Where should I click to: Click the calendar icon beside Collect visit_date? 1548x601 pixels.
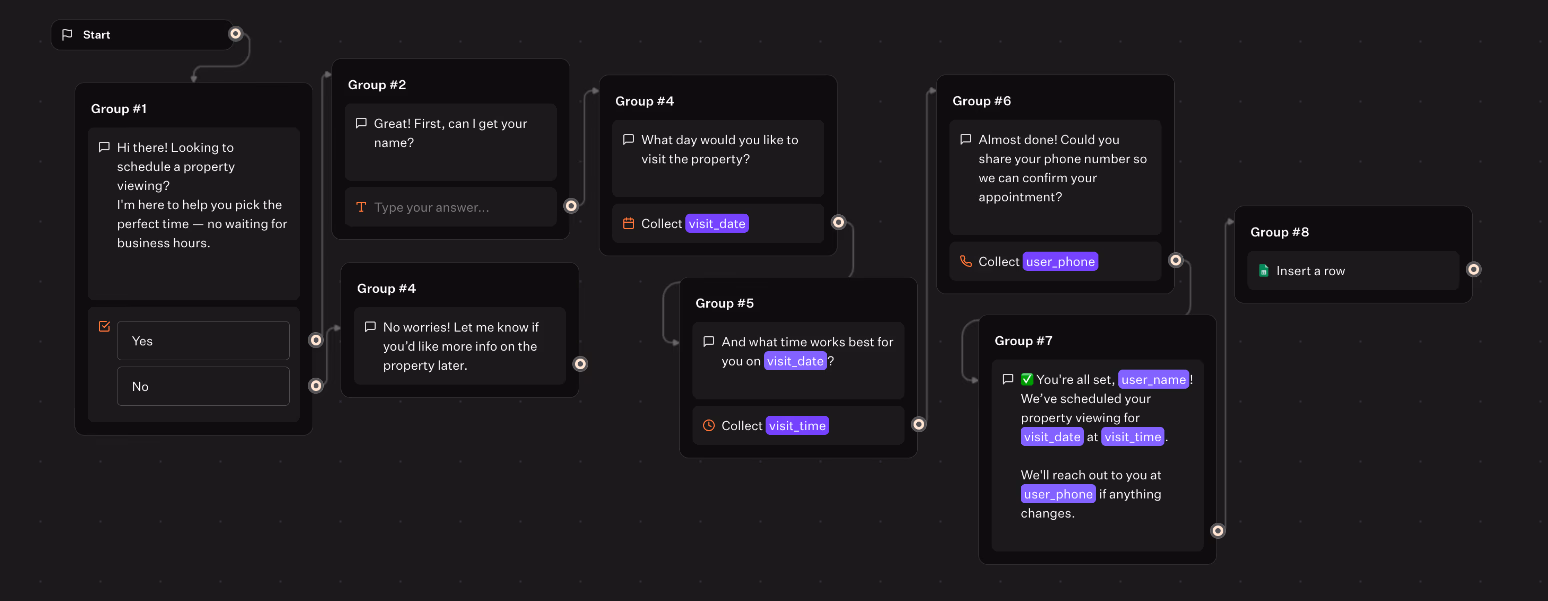pyautogui.click(x=628, y=224)
